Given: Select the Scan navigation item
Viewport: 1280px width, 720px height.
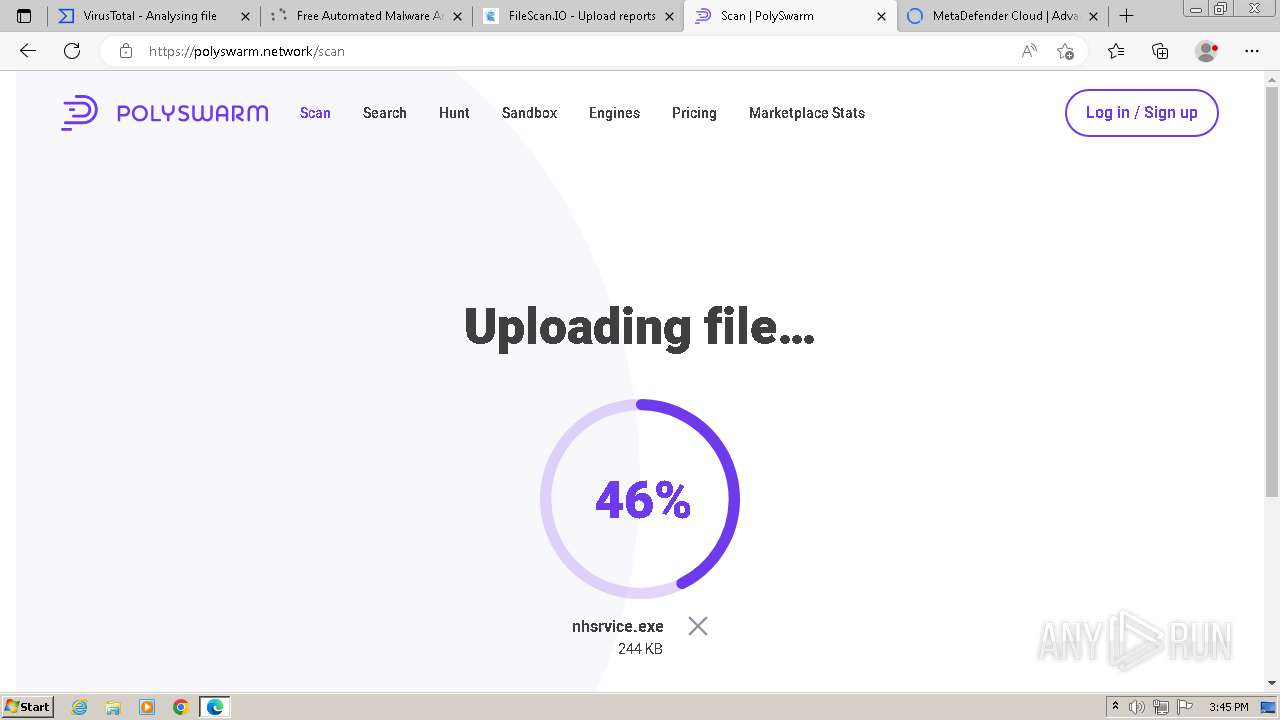Looking at the screenshot, I should 315,113.
